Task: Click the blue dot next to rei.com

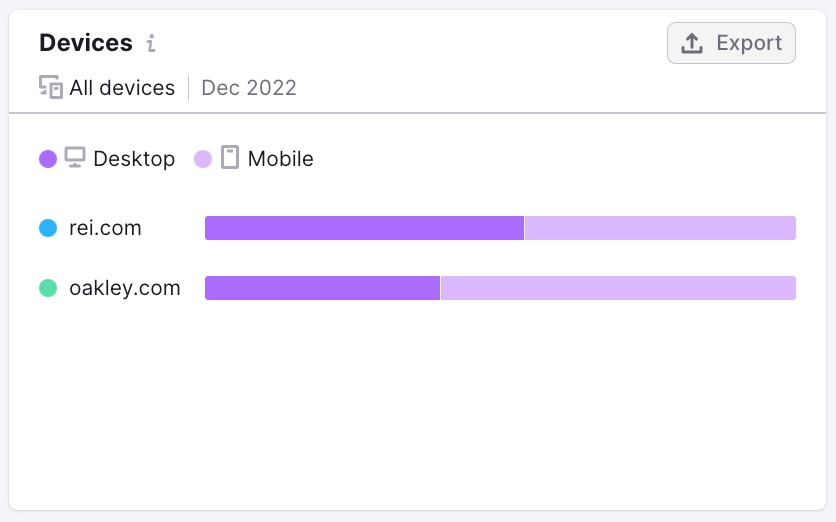Action: (48, 228)
